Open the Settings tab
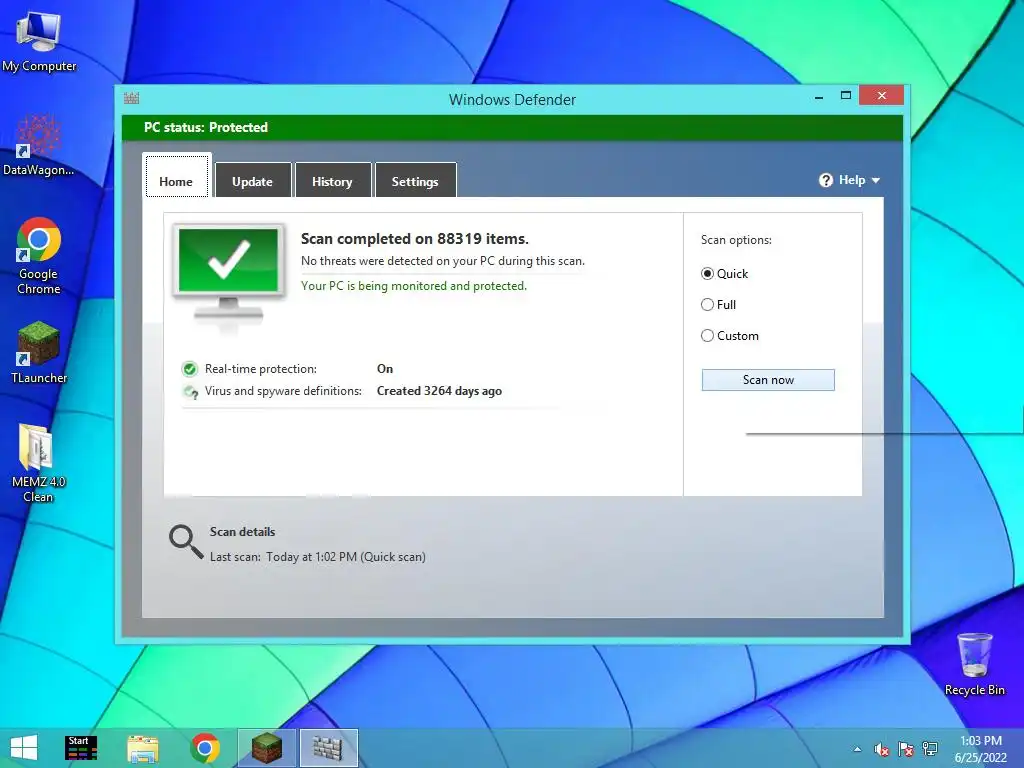The width and height of the screenshot is (1024, 768). pyautogui.click(x=415, y=180)
